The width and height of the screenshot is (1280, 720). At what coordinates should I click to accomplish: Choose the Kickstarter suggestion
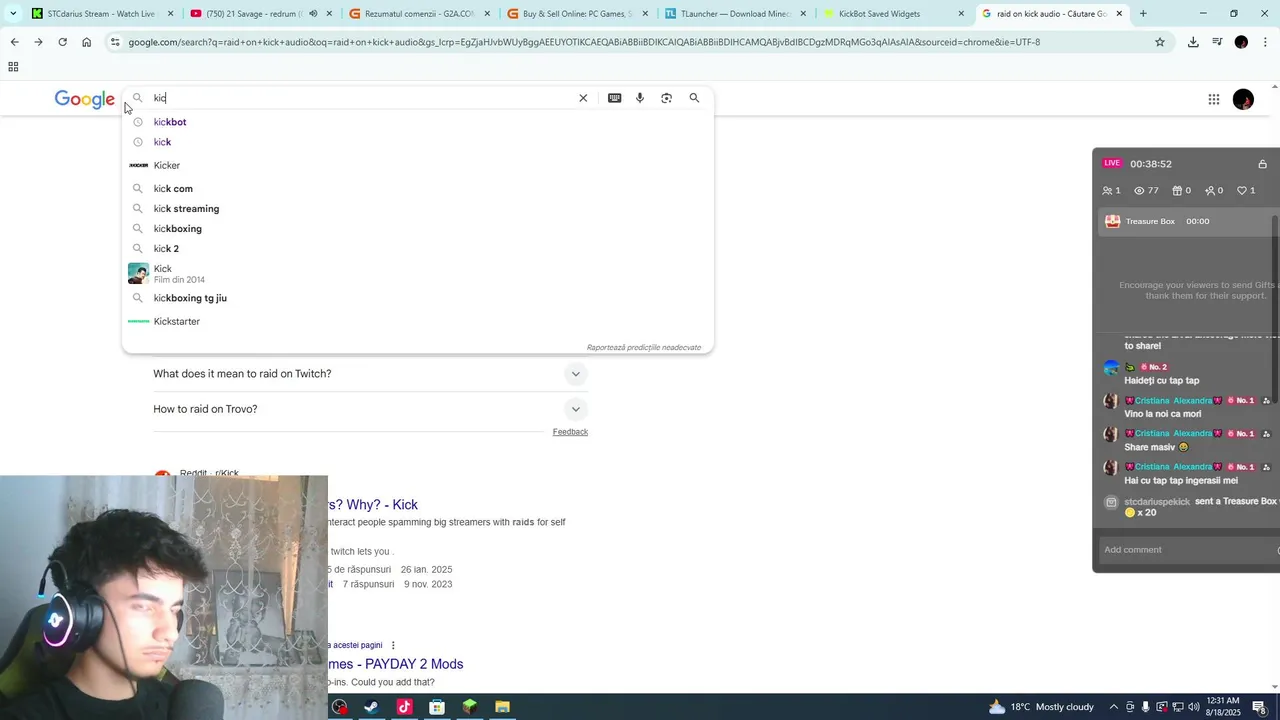coord(418,321)
